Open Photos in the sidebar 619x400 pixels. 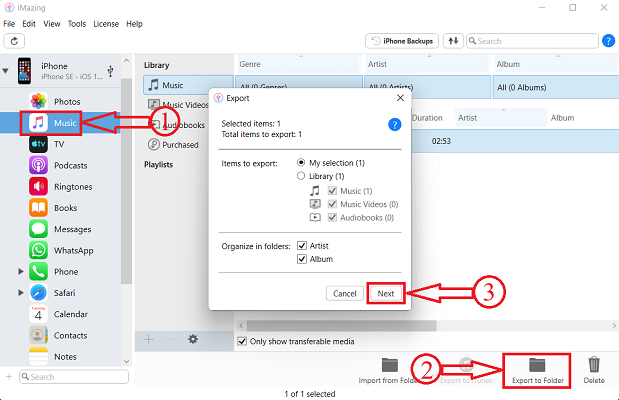pos(40,101)
